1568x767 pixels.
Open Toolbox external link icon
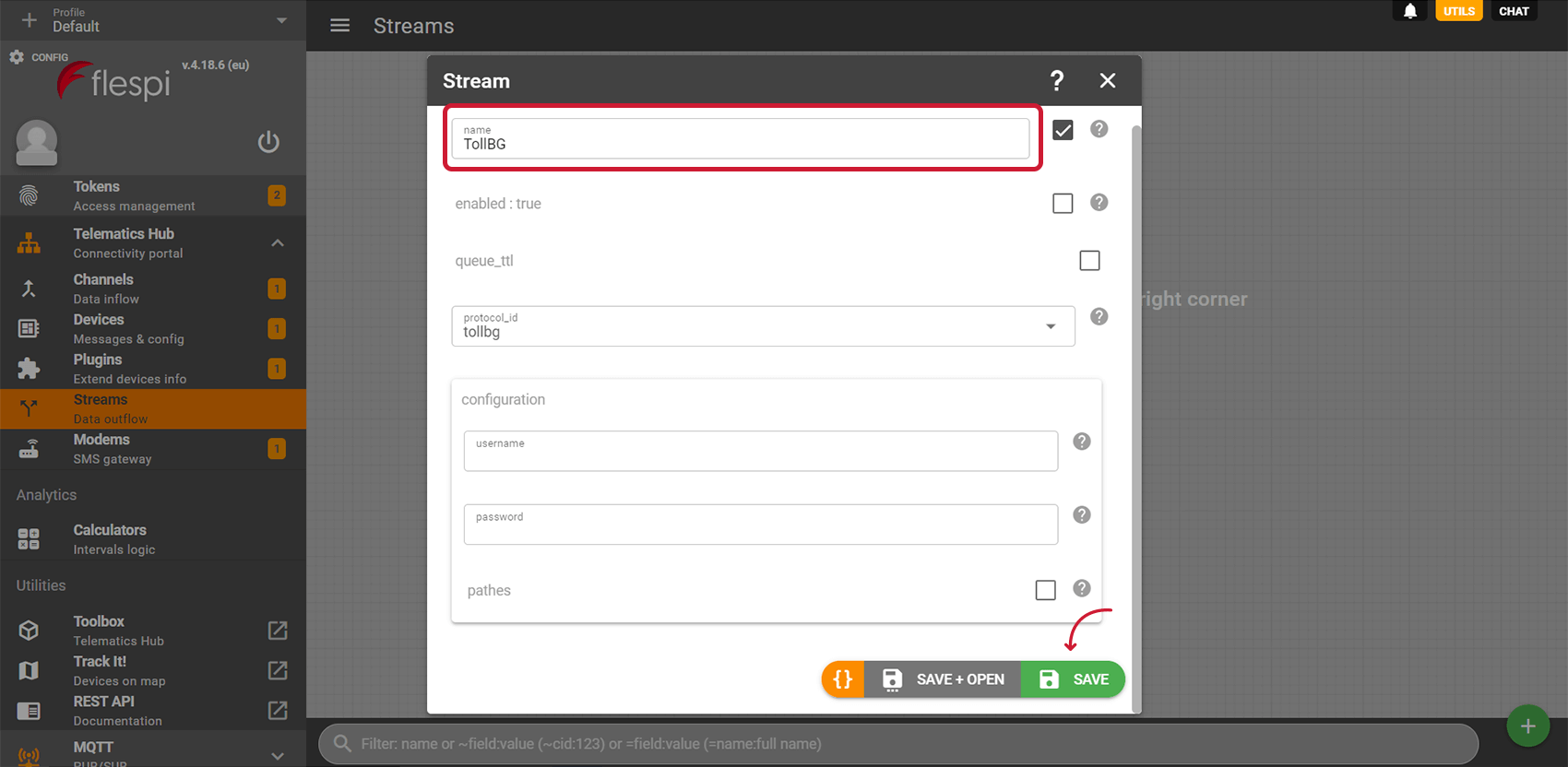[x=278, y=631]
